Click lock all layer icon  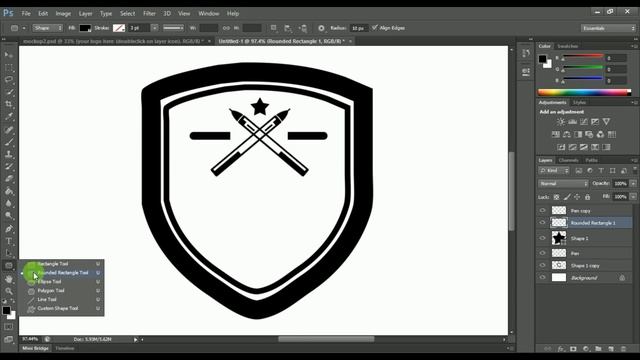[587, 197]
